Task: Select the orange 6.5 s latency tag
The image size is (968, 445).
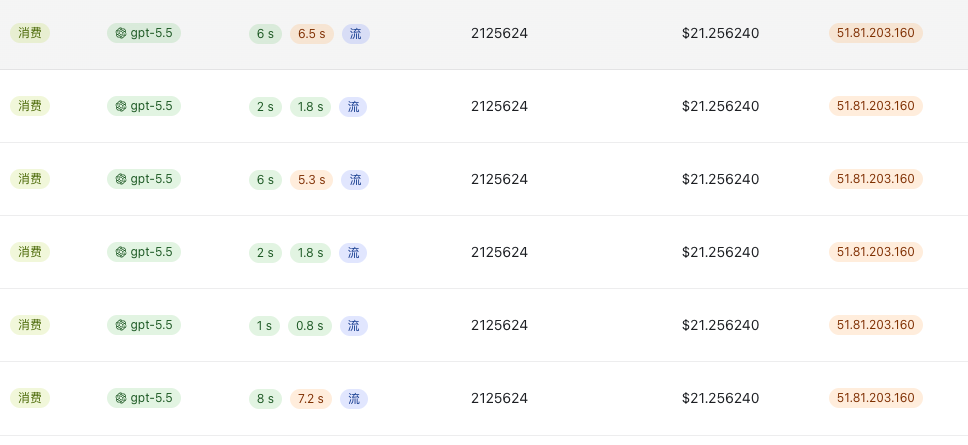Action: (x=312, y=34)
